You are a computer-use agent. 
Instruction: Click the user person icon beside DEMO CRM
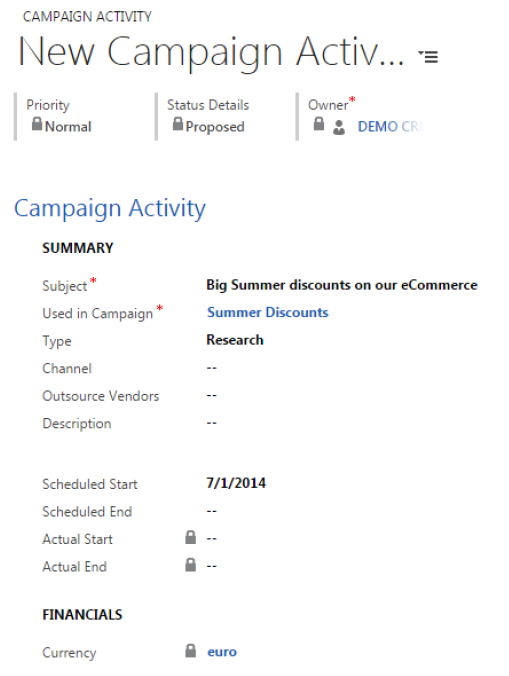click(339, 128)
